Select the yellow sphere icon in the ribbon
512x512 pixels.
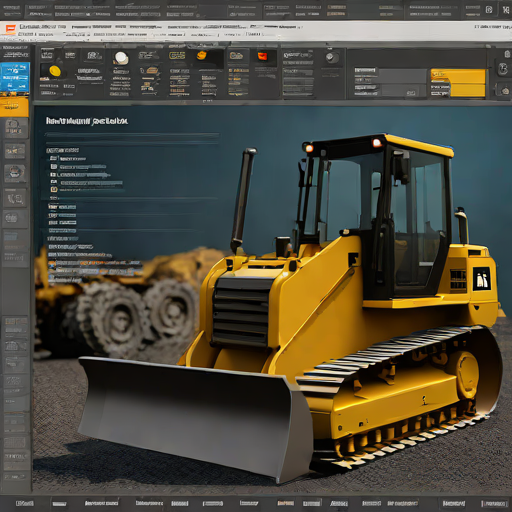coord(55,71)
